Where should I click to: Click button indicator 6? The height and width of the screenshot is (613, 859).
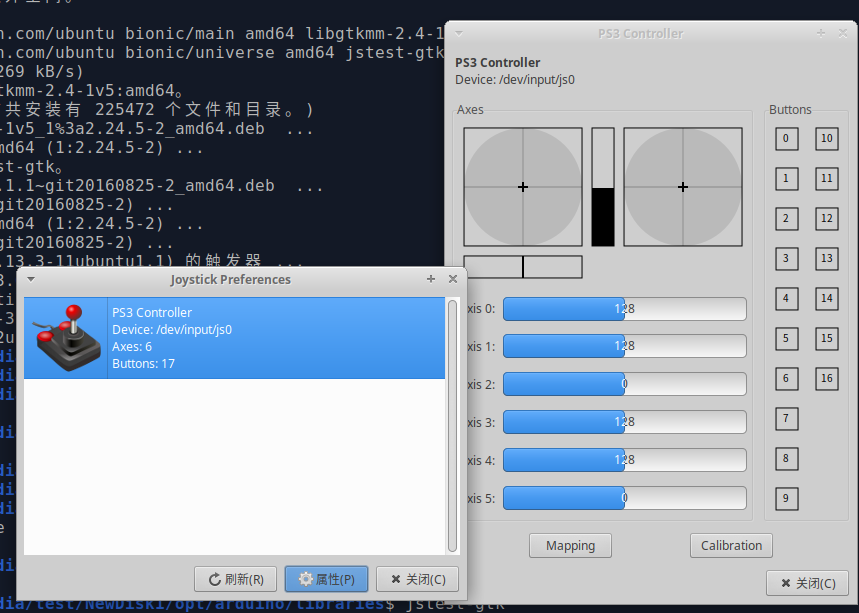click(787, 379)
